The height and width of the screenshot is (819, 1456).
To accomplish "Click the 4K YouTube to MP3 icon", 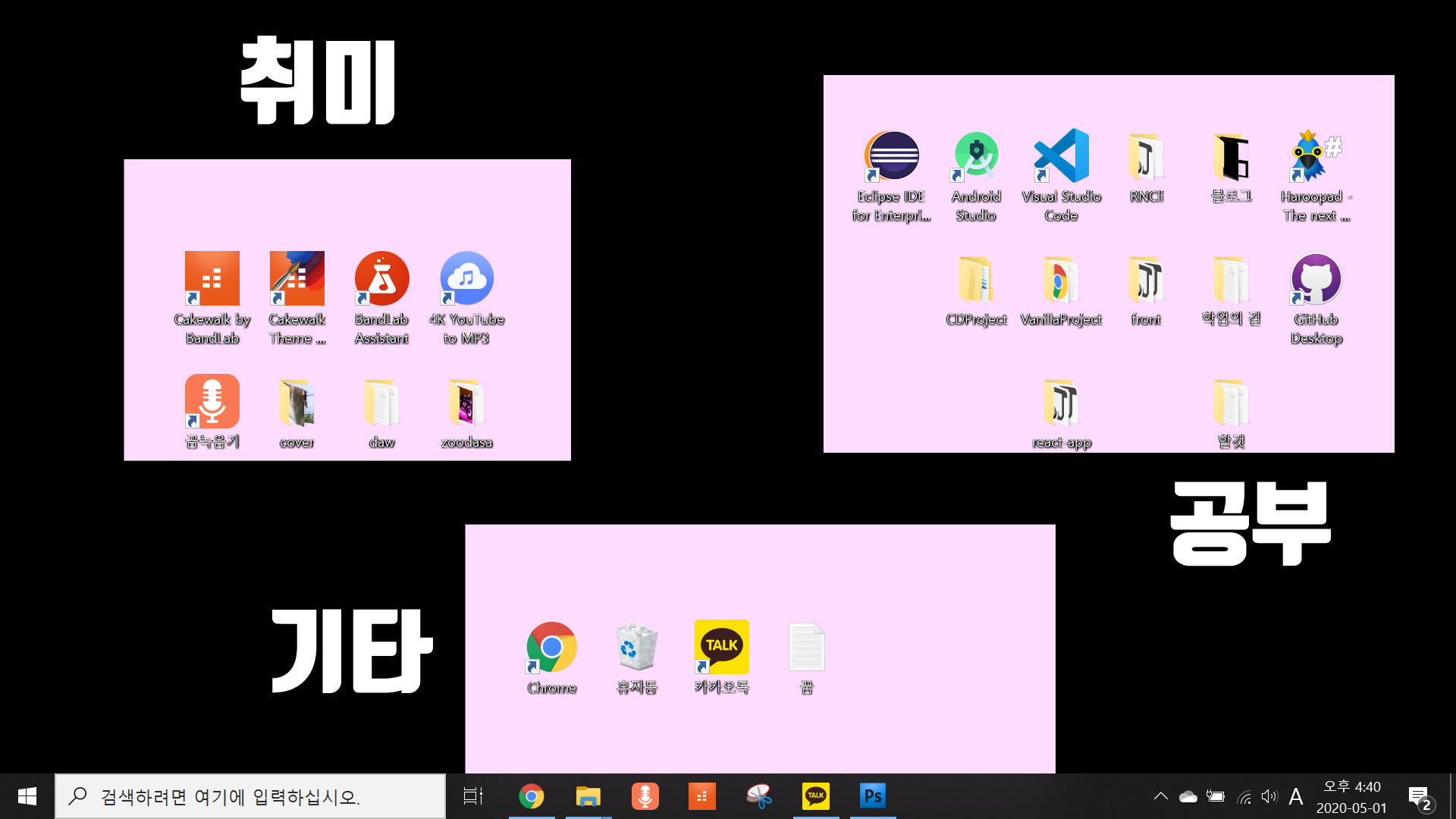I will pos(466,280).
